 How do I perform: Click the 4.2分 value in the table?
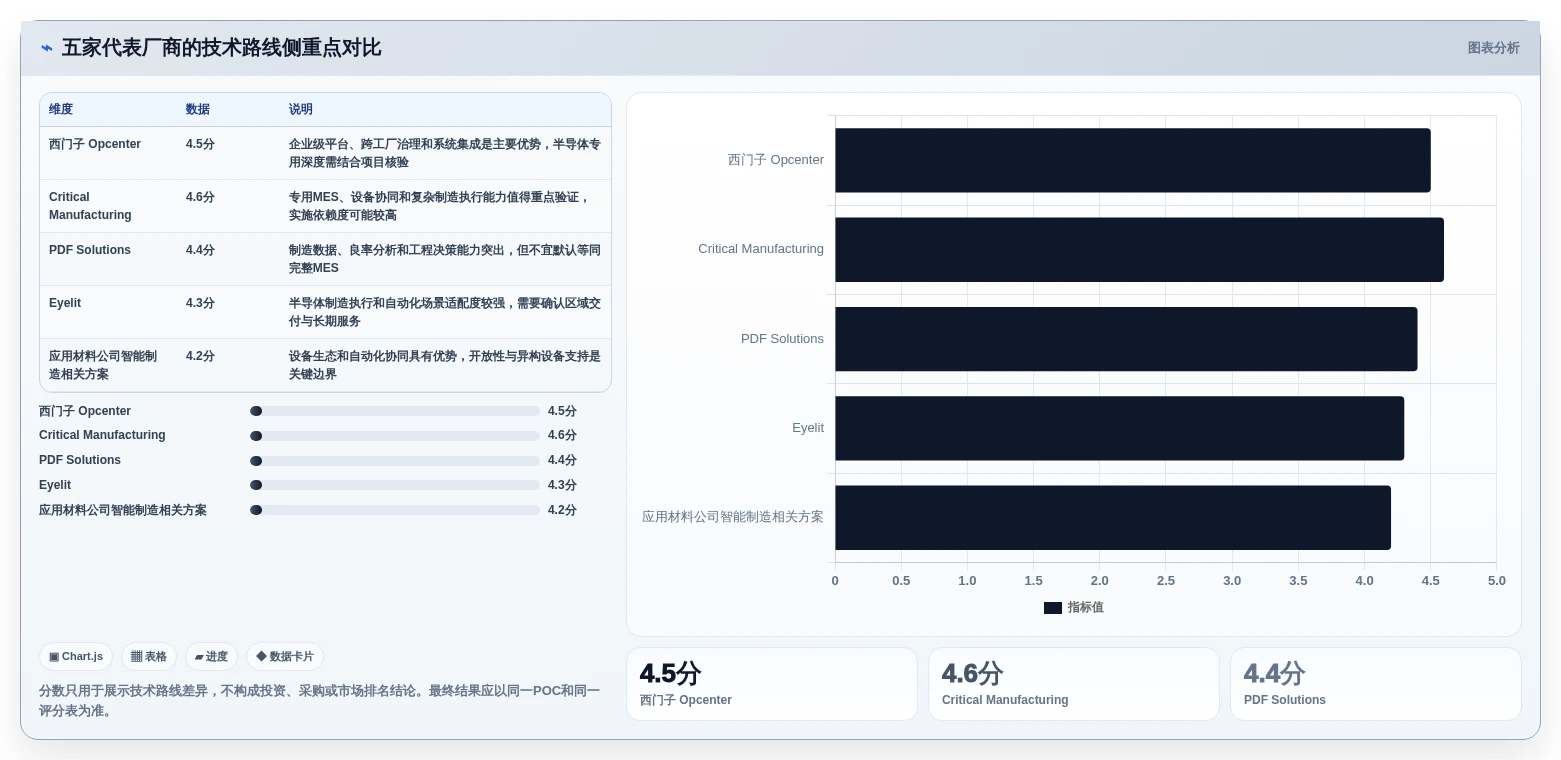tap(200, 356)
